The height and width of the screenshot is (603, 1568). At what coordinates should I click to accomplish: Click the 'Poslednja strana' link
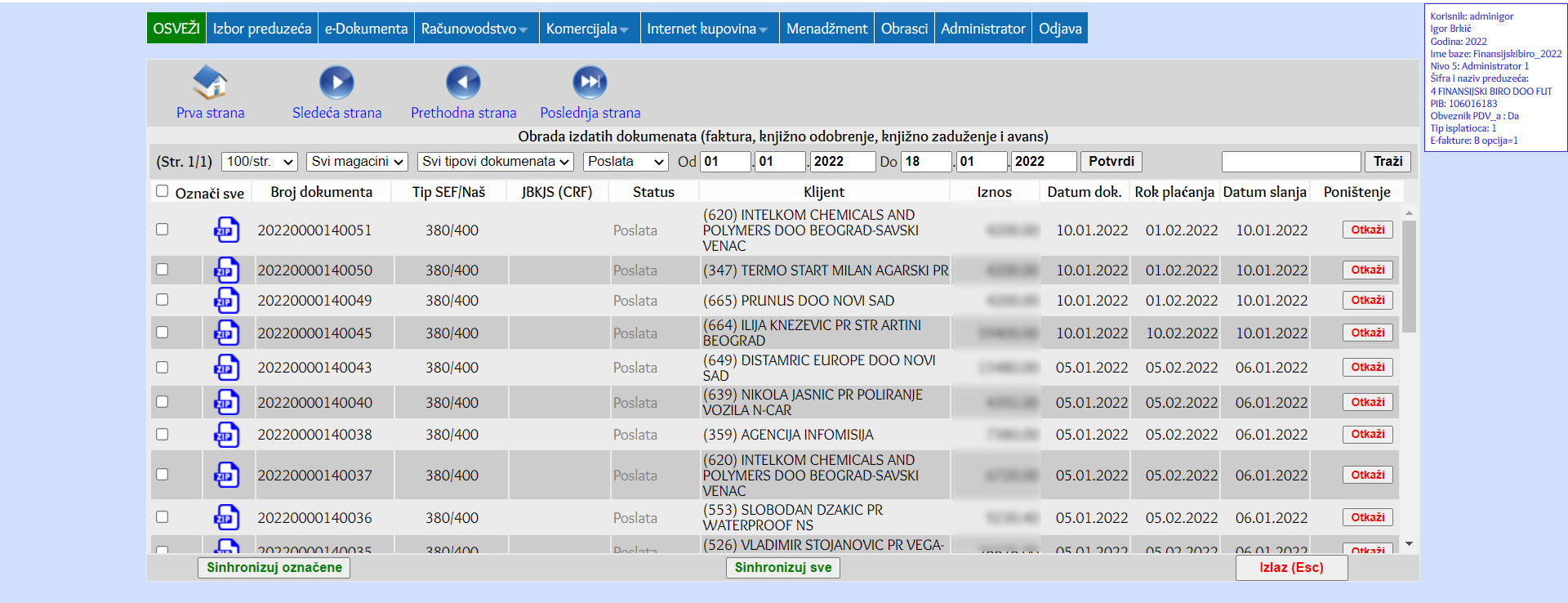[590, 113]
